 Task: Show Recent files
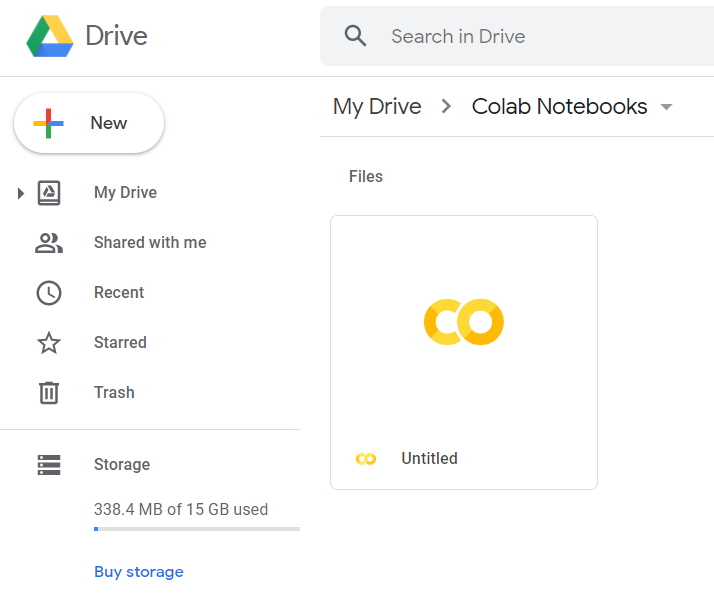(x=119, y=292)
